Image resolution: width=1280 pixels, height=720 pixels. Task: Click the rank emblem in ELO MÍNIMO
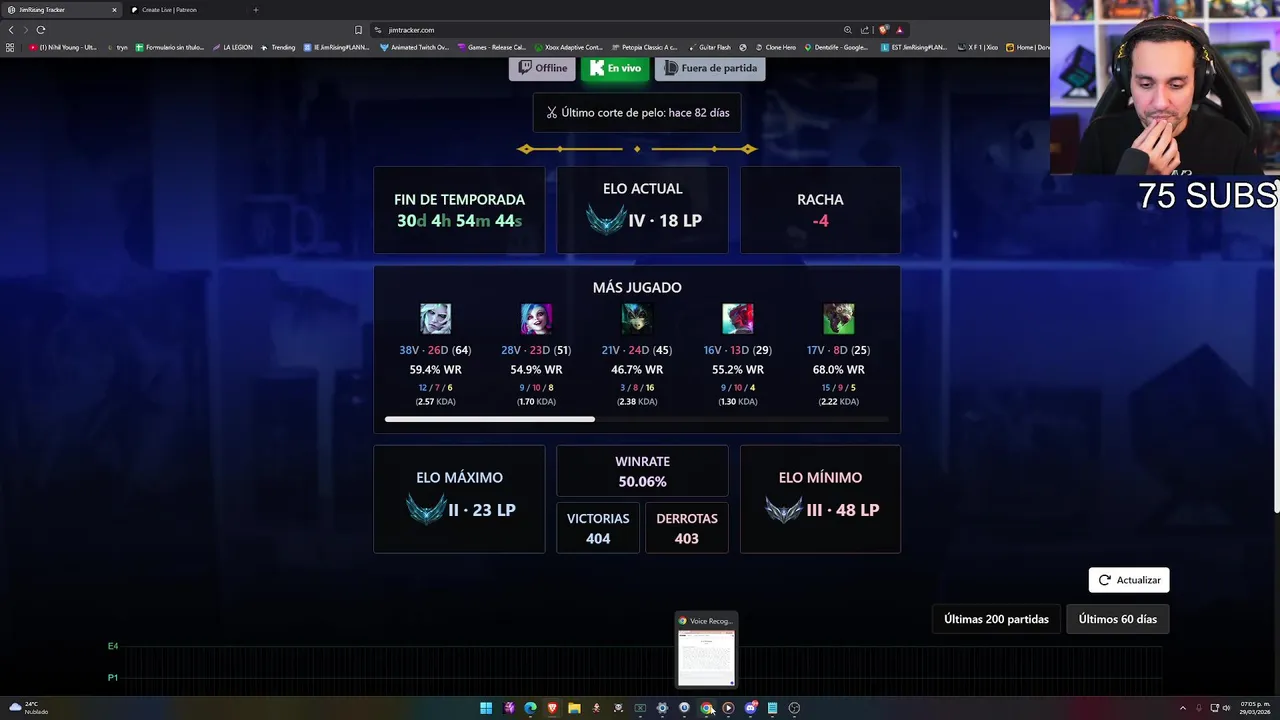(784, 509)
